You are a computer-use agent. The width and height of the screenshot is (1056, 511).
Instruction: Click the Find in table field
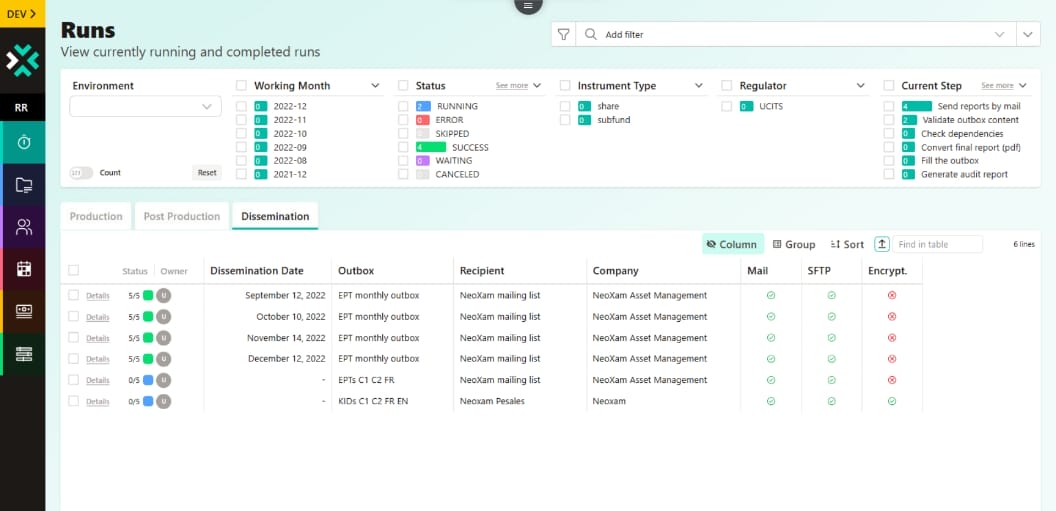[x=937, y=244]
